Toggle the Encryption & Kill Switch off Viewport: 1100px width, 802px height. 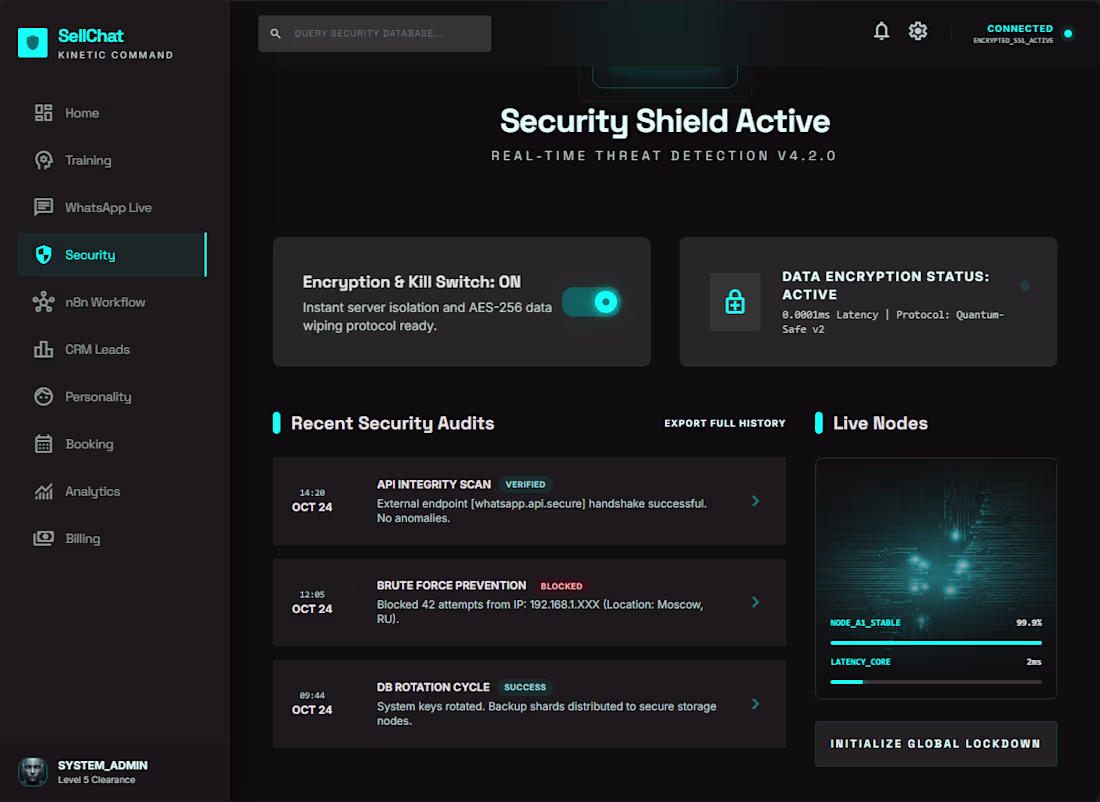(592, 302)
